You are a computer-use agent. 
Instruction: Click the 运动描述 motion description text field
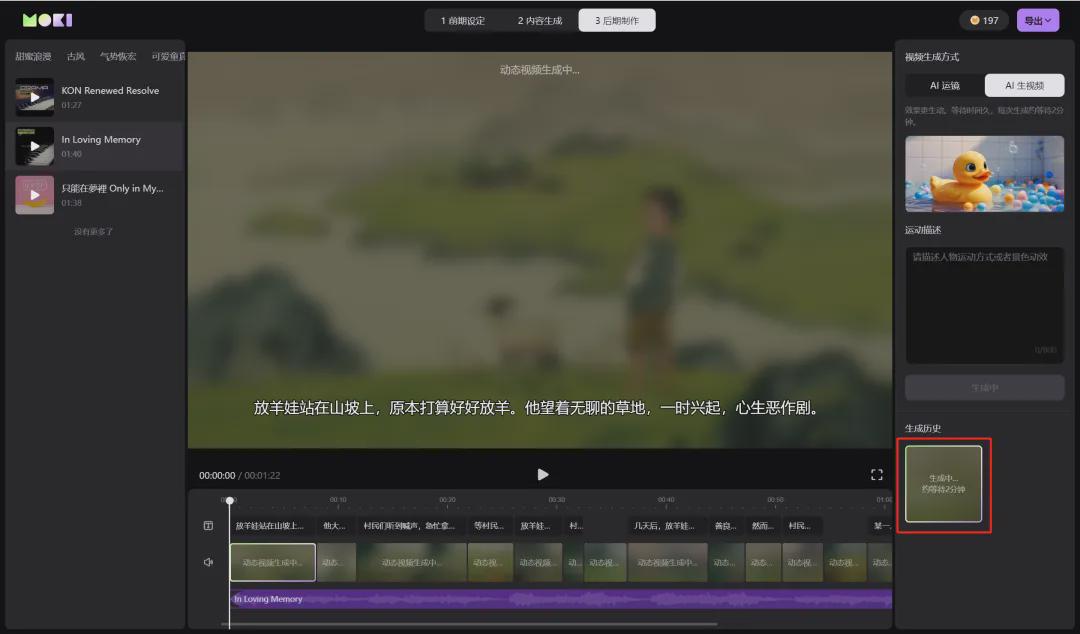[x=984, y=305]
